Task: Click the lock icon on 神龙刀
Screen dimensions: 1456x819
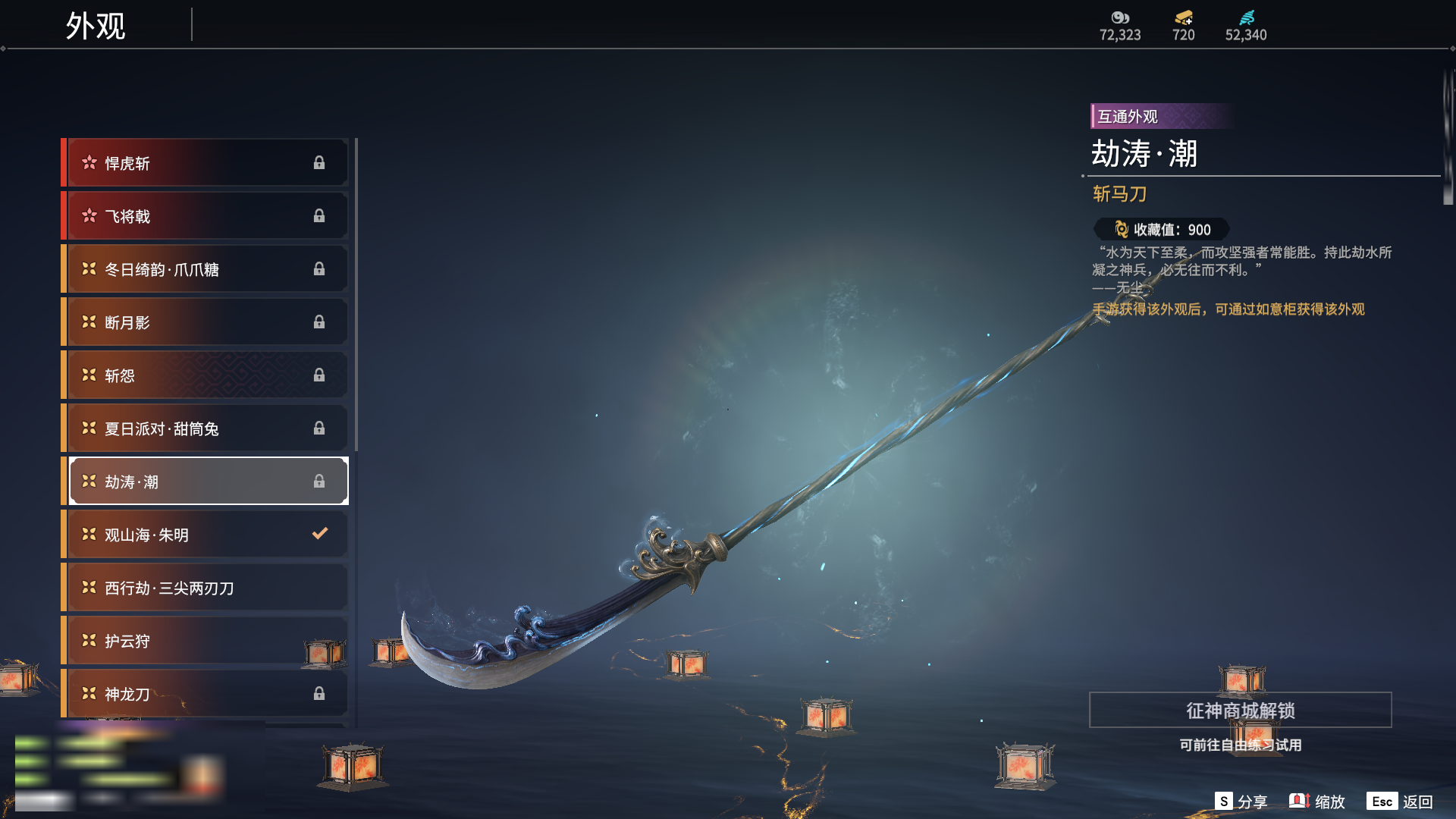Action: click(319, 693)
